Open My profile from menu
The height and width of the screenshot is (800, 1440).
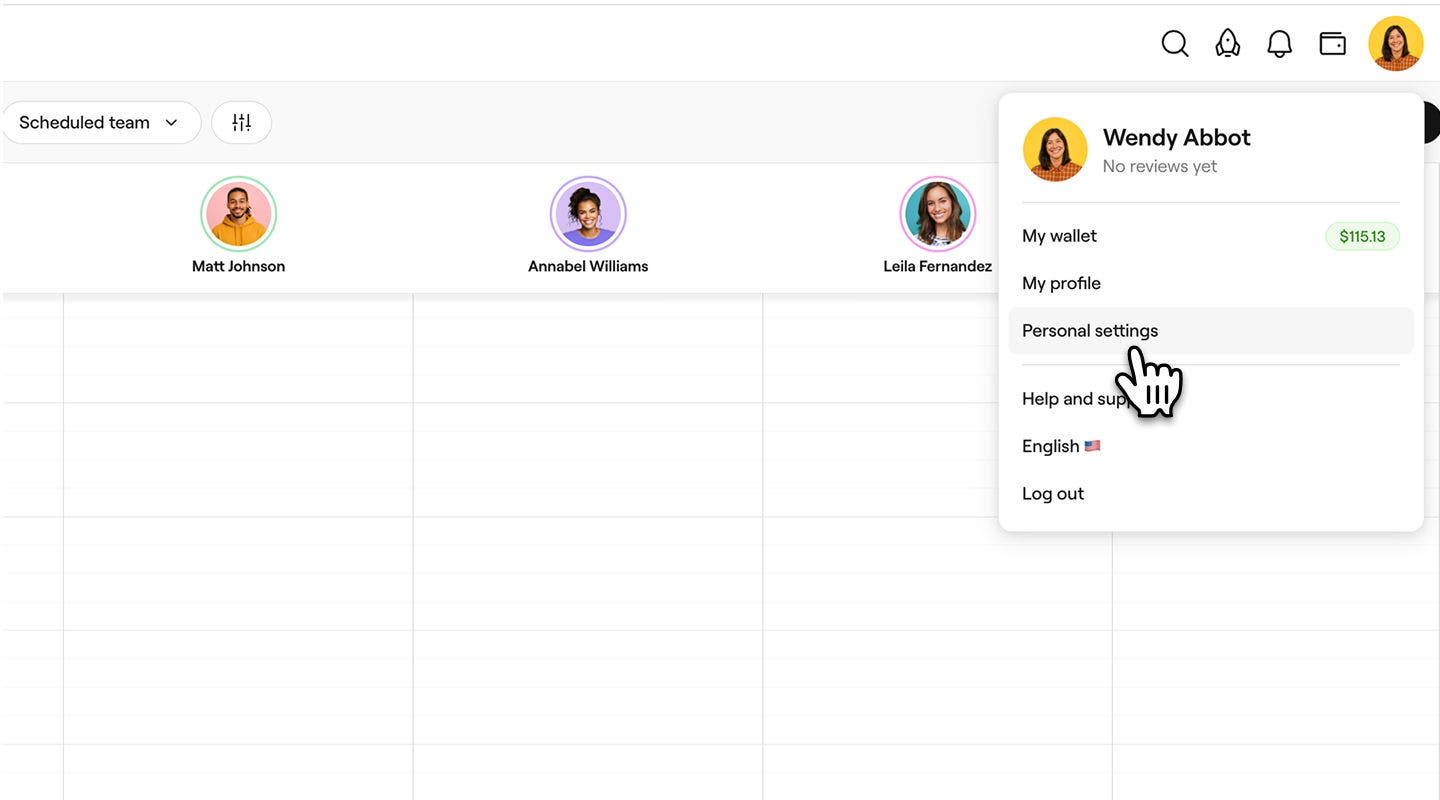click(x=1061, y=283)
